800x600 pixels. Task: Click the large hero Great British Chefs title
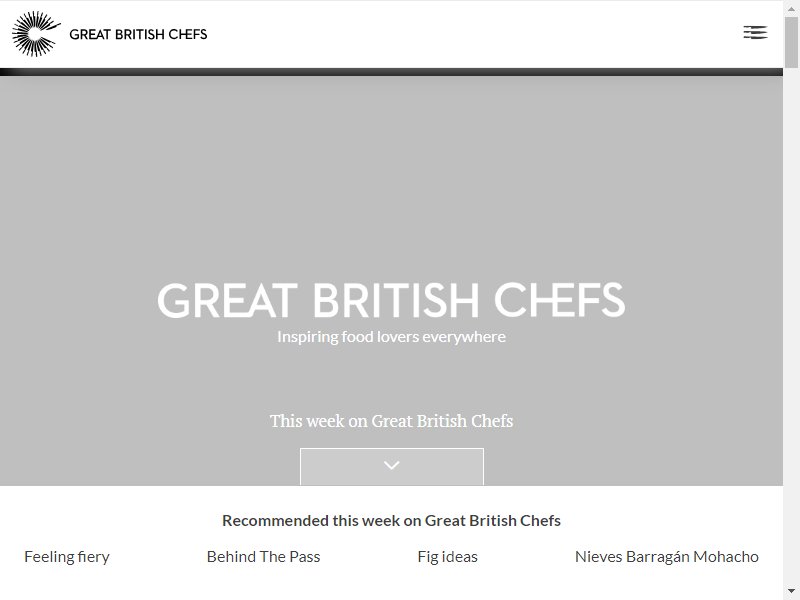pyautogui.click(x=391, y=300)
